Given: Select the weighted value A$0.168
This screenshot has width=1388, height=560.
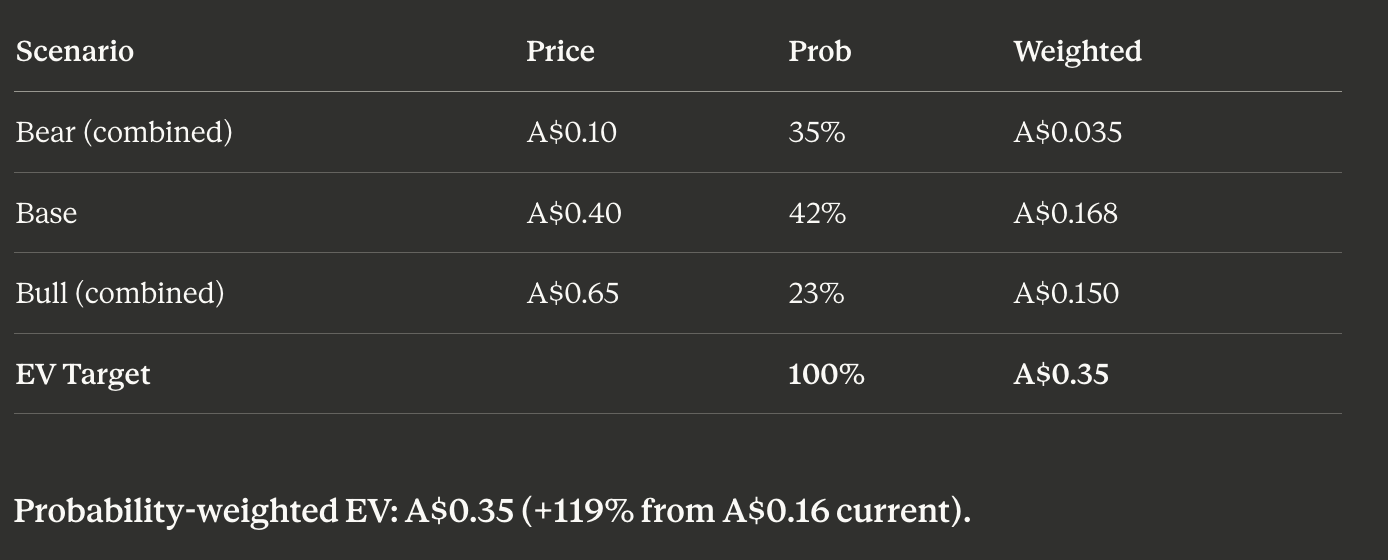Looking at the screenshot, I should coord(1065,213).
